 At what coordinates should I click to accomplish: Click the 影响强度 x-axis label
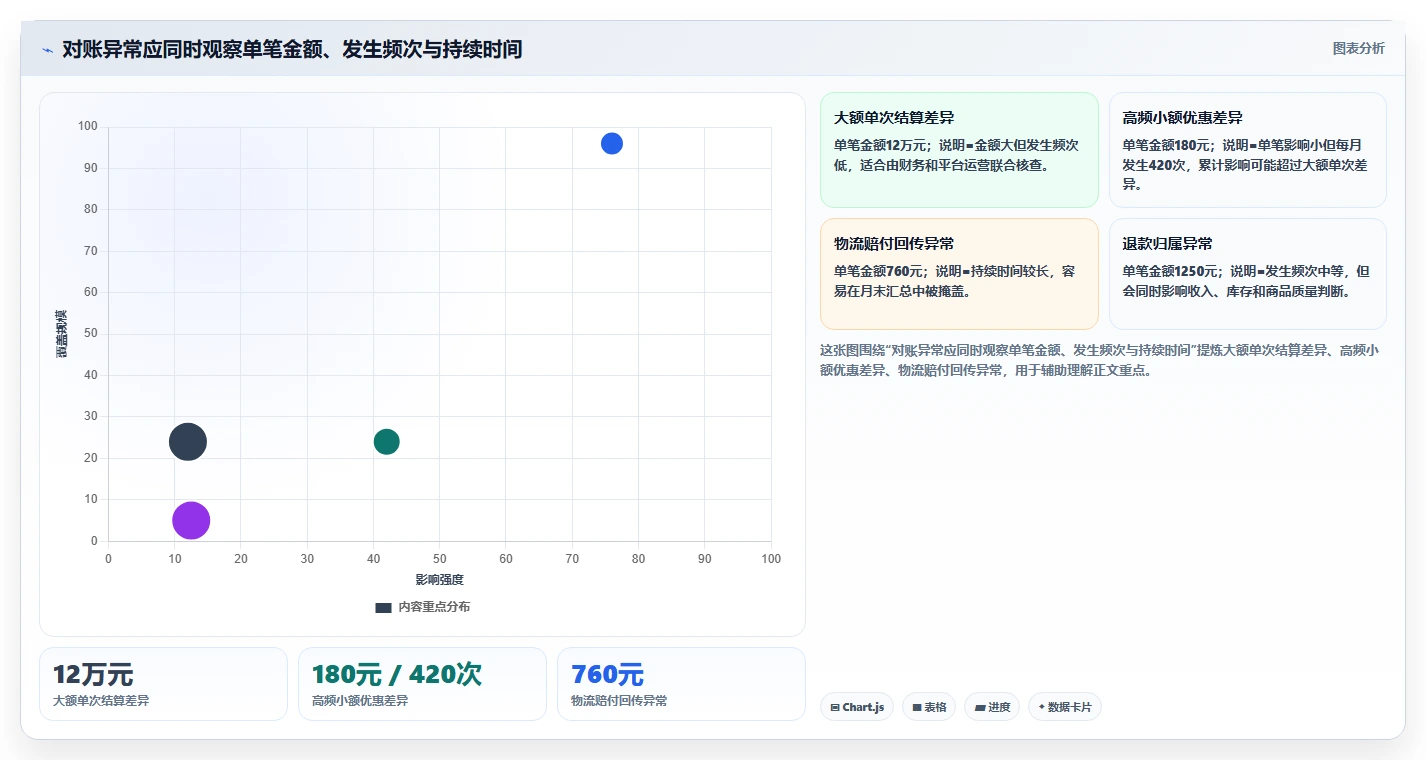(440, 580)
